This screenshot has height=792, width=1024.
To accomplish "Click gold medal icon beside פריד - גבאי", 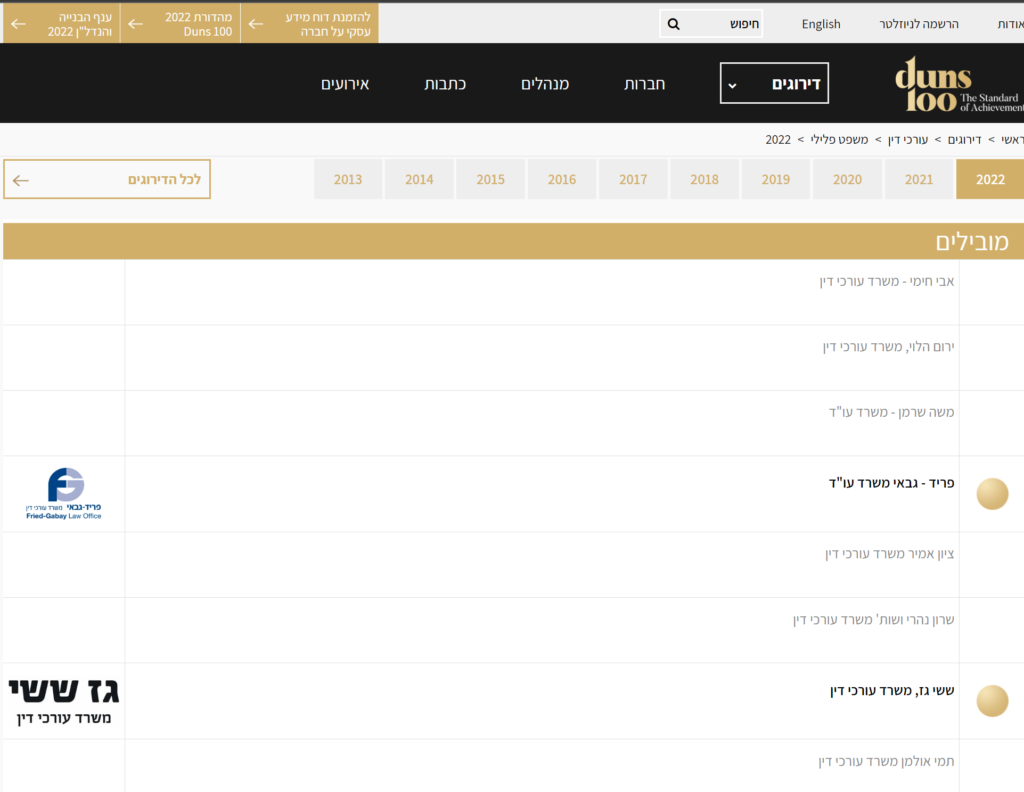I will pos(991,494).
